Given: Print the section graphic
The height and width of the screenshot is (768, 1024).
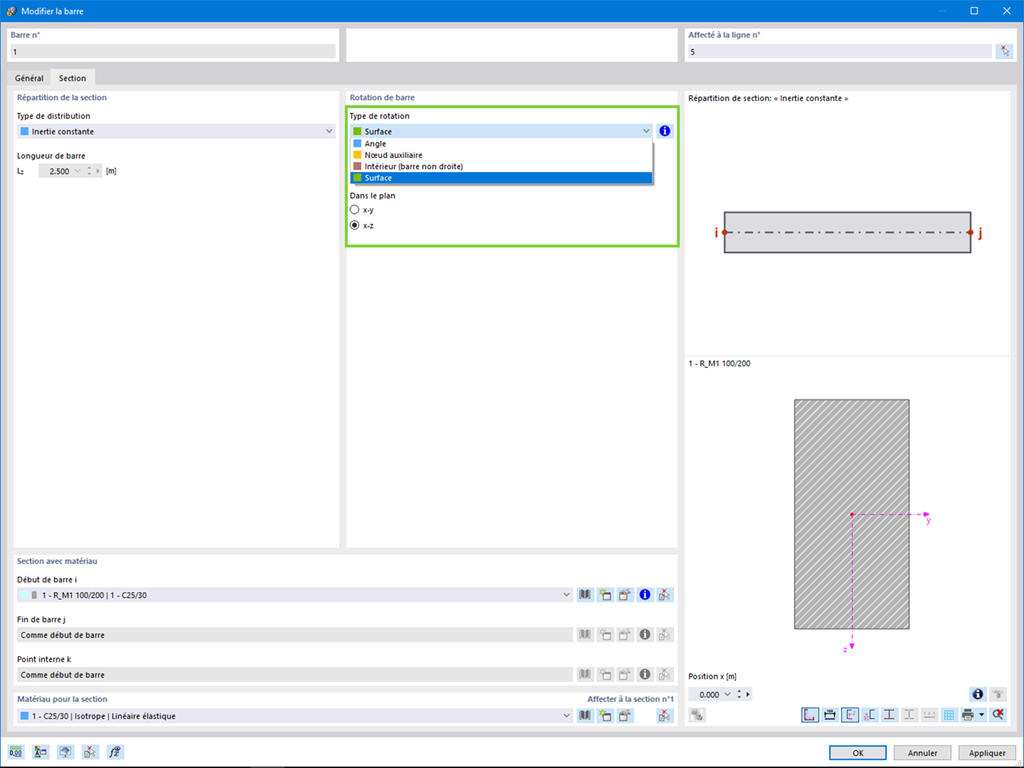Looking at the screenshot, I should 968,715.
